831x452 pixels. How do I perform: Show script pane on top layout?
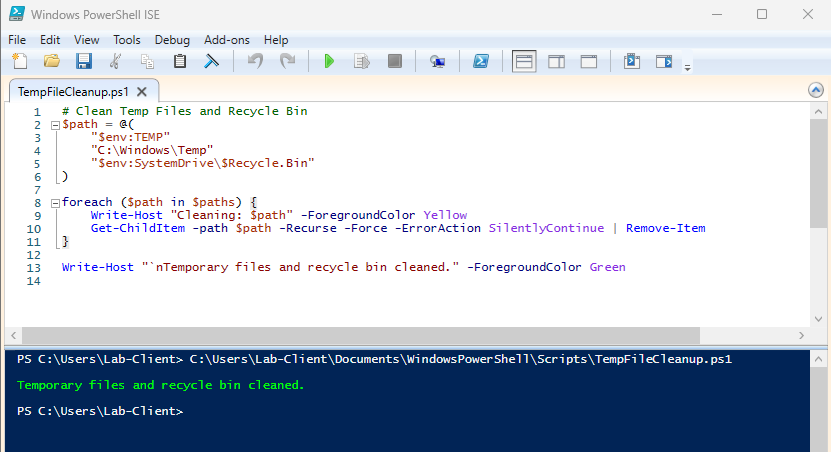point(524,61)
